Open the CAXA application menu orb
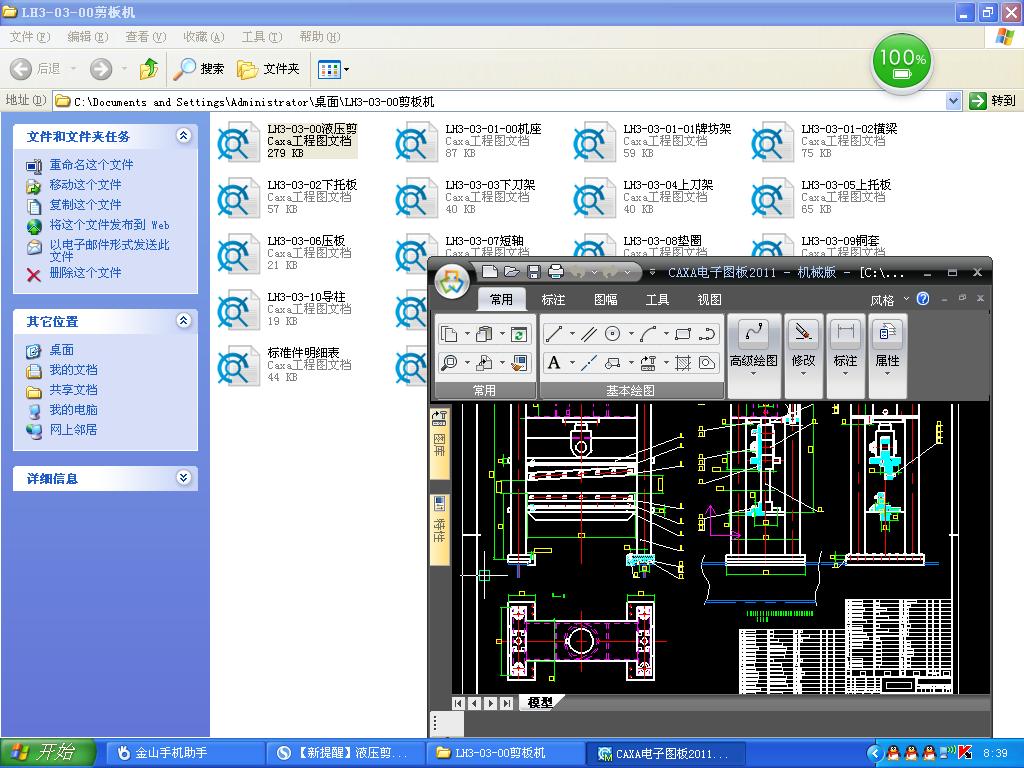The image size is (1024, 768). tap(452, 281)
